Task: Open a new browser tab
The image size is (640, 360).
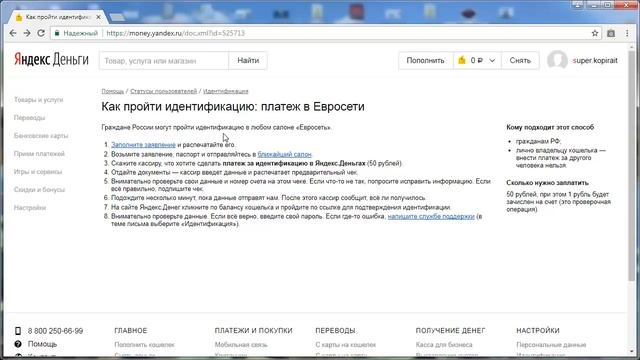Action: pos(118,17)
